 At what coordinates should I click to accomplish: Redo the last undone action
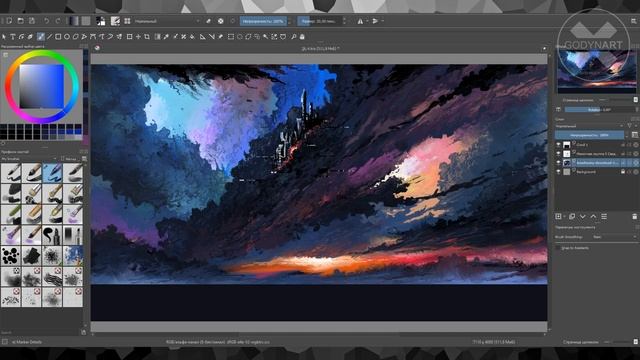(58, 21)
